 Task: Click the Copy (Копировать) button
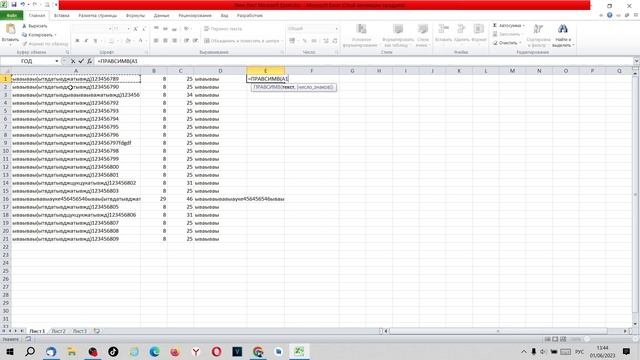pos(37,35)
